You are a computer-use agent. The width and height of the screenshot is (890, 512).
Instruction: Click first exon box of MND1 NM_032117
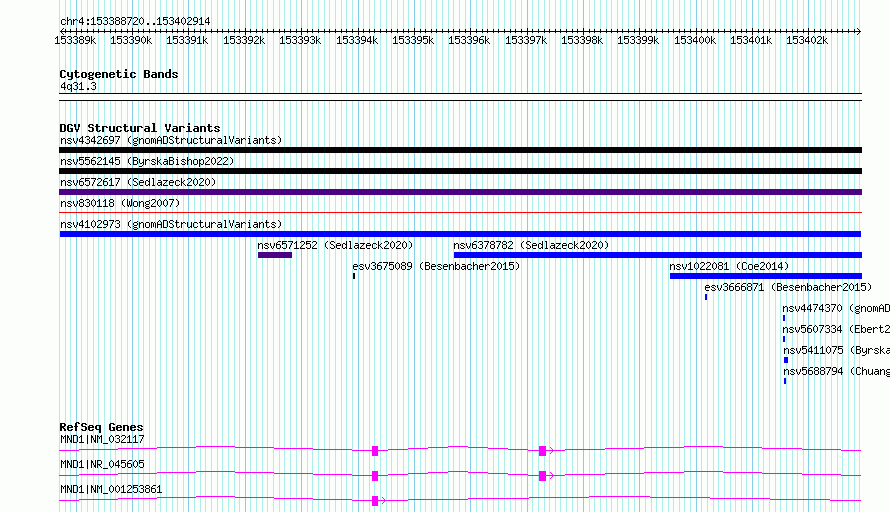point(375,451)
